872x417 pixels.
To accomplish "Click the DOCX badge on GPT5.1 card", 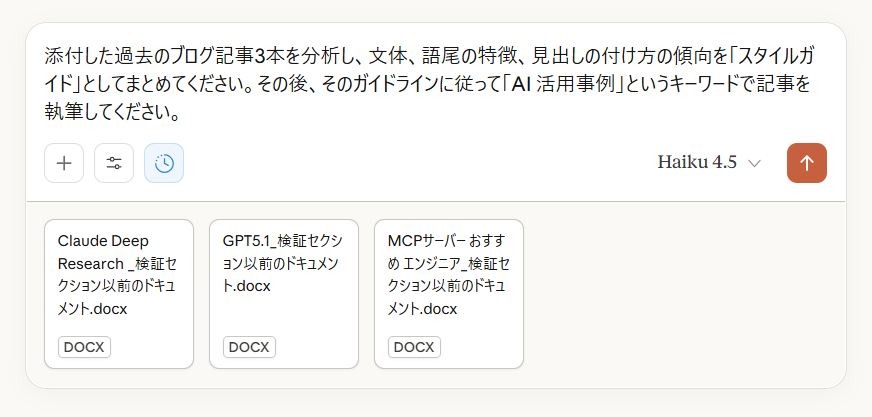I will click(249, 347).
